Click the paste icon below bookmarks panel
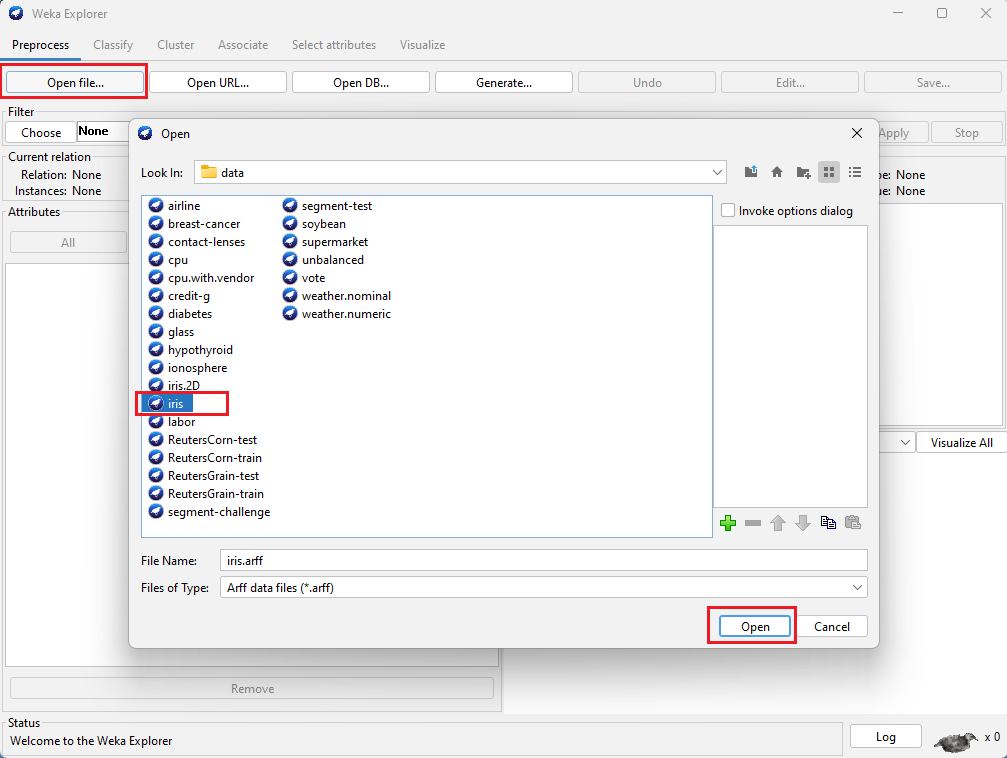Viewport: 1007px width, 758px height. pyautogui.click(x=852, y=522)
